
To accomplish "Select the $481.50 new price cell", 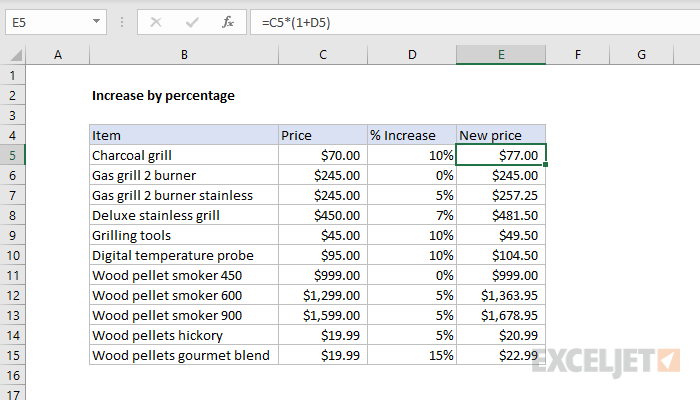I will [x=501, y=216].
